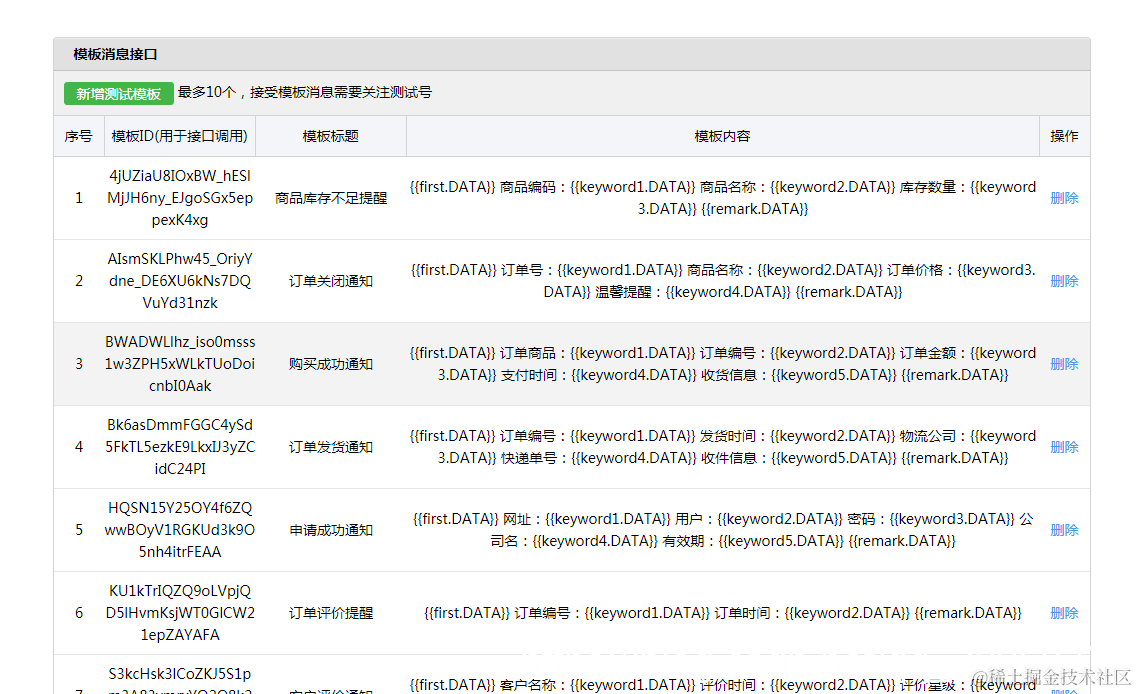Click sequence number 6 cell
1138x694 pixels.
click(78, 613)
